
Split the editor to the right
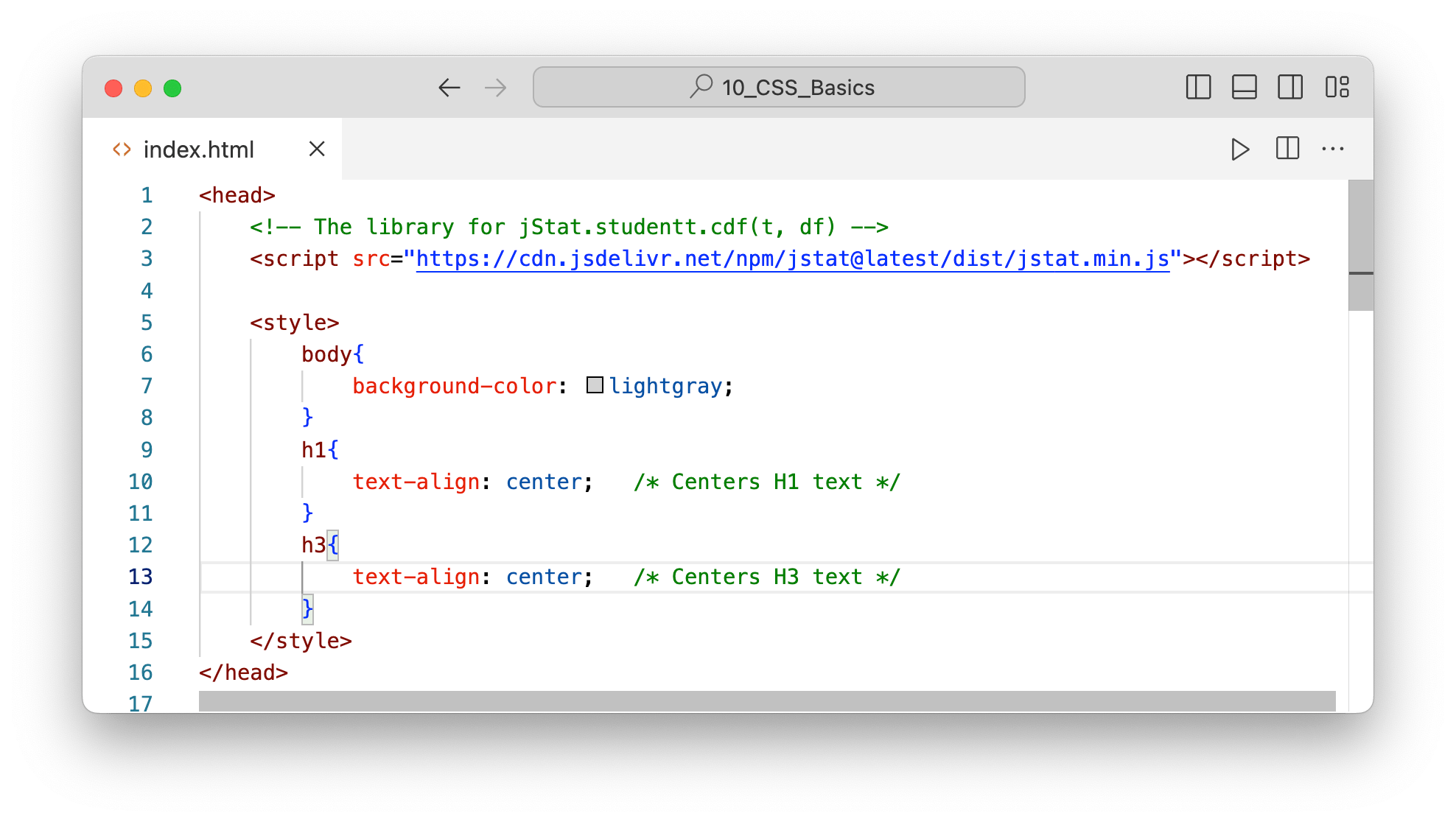(x=1287, y=149)
